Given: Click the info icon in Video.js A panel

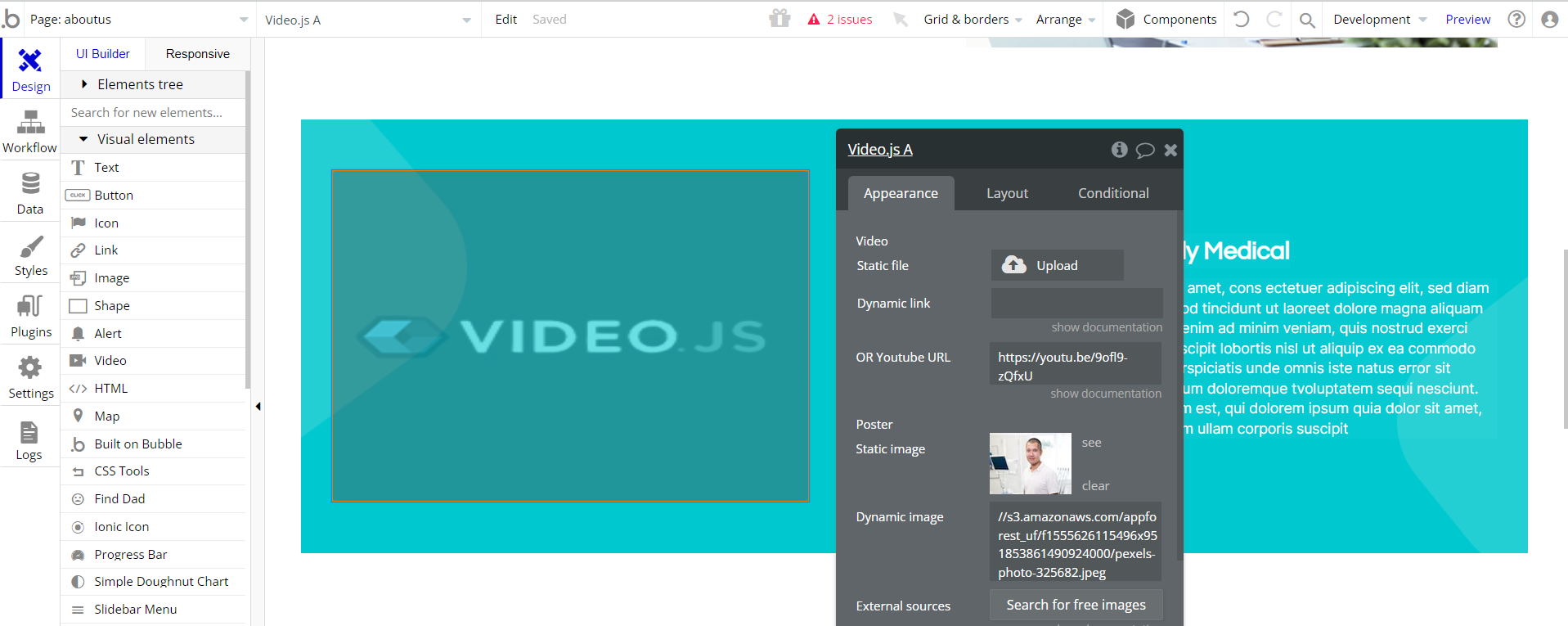Looking at the screenshot, I should coord(1119,149).
